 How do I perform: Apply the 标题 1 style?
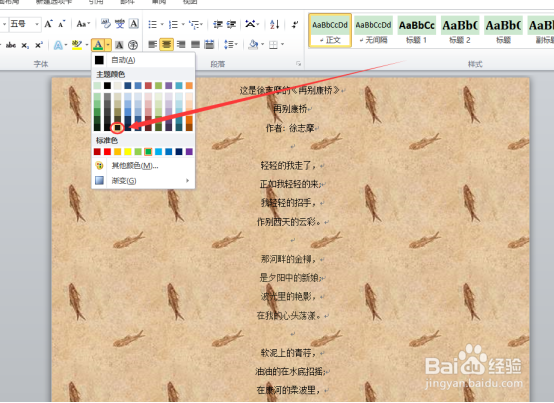417,30
